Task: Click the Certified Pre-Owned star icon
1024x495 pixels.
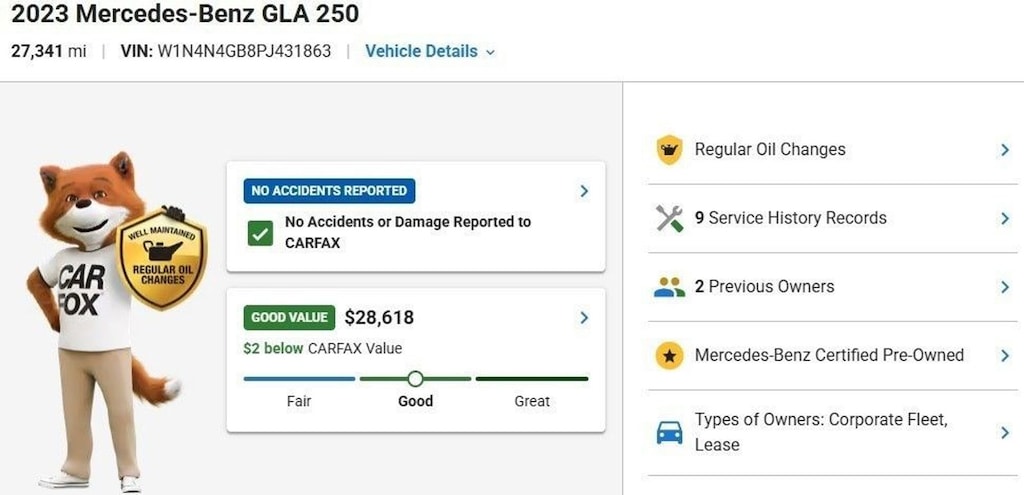Action: (x=669, y=355)
